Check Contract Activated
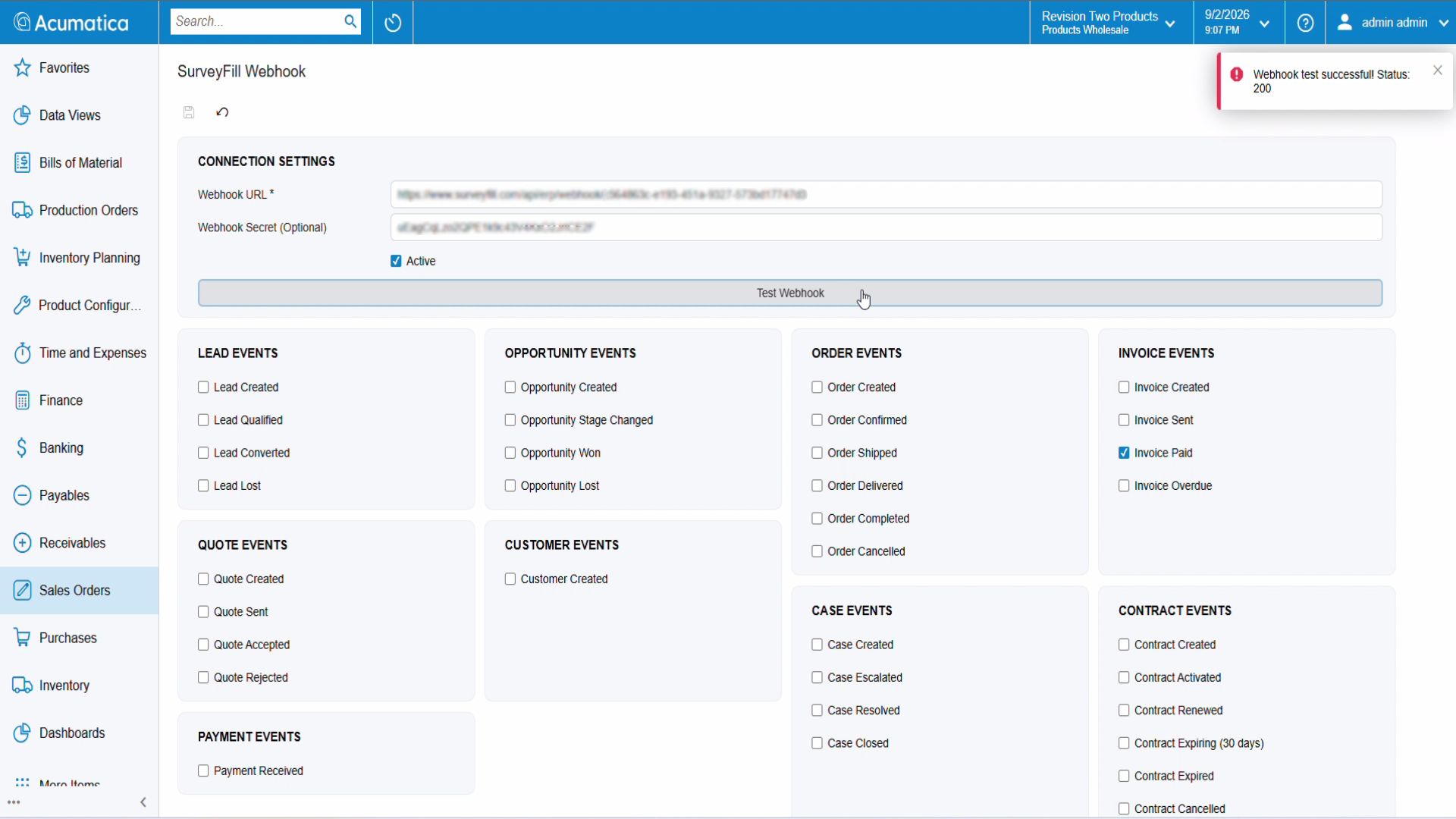Screen dimensions: 1456x819 (x=1124, y=678)
